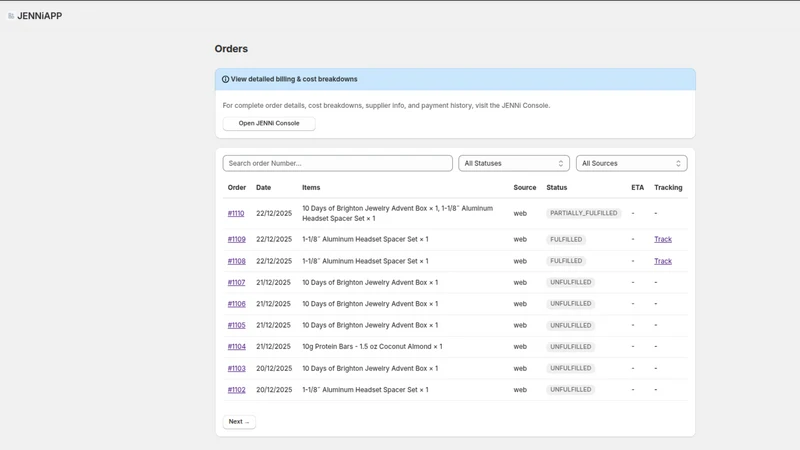The height and width of the screenshot is (450, 800).
Task: Open order #1105
Action: click(236, 326)
